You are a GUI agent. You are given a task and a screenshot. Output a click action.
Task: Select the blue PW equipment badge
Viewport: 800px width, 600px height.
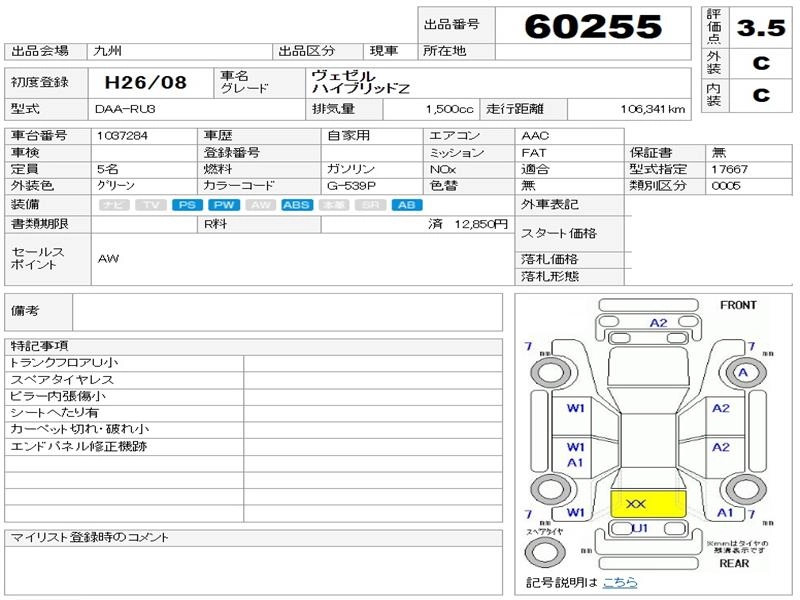(224, 205)
